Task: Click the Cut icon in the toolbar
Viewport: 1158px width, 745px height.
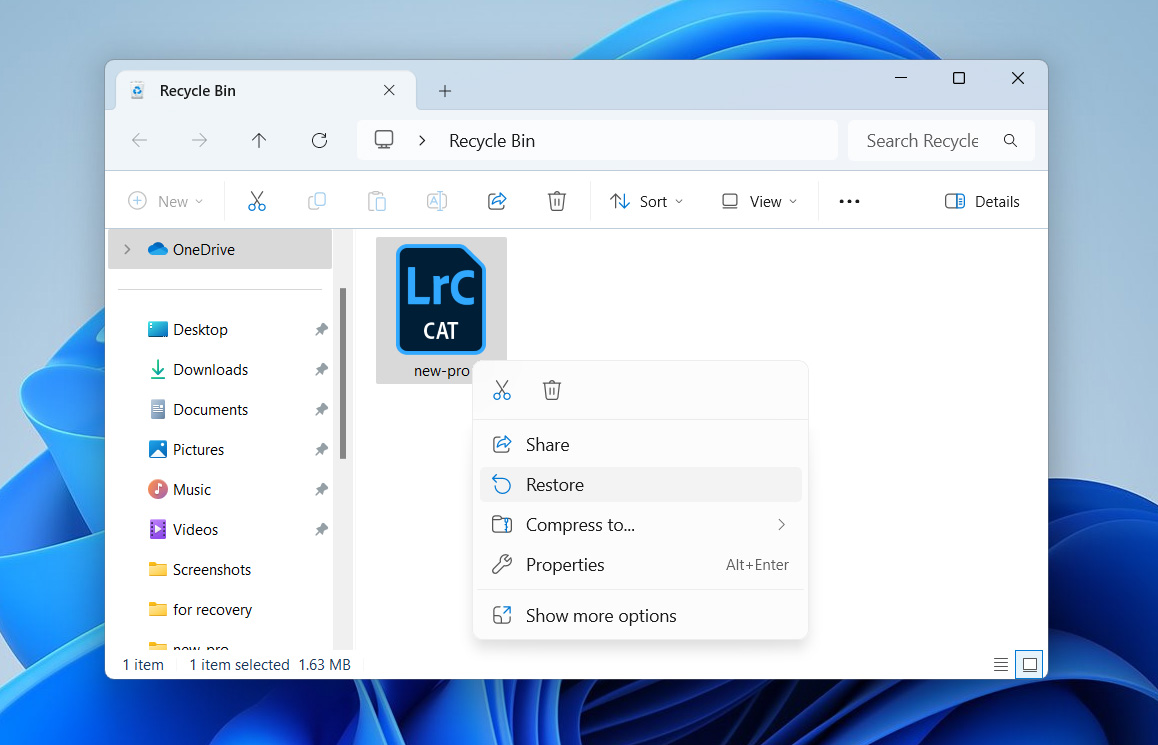Action: 256,201
